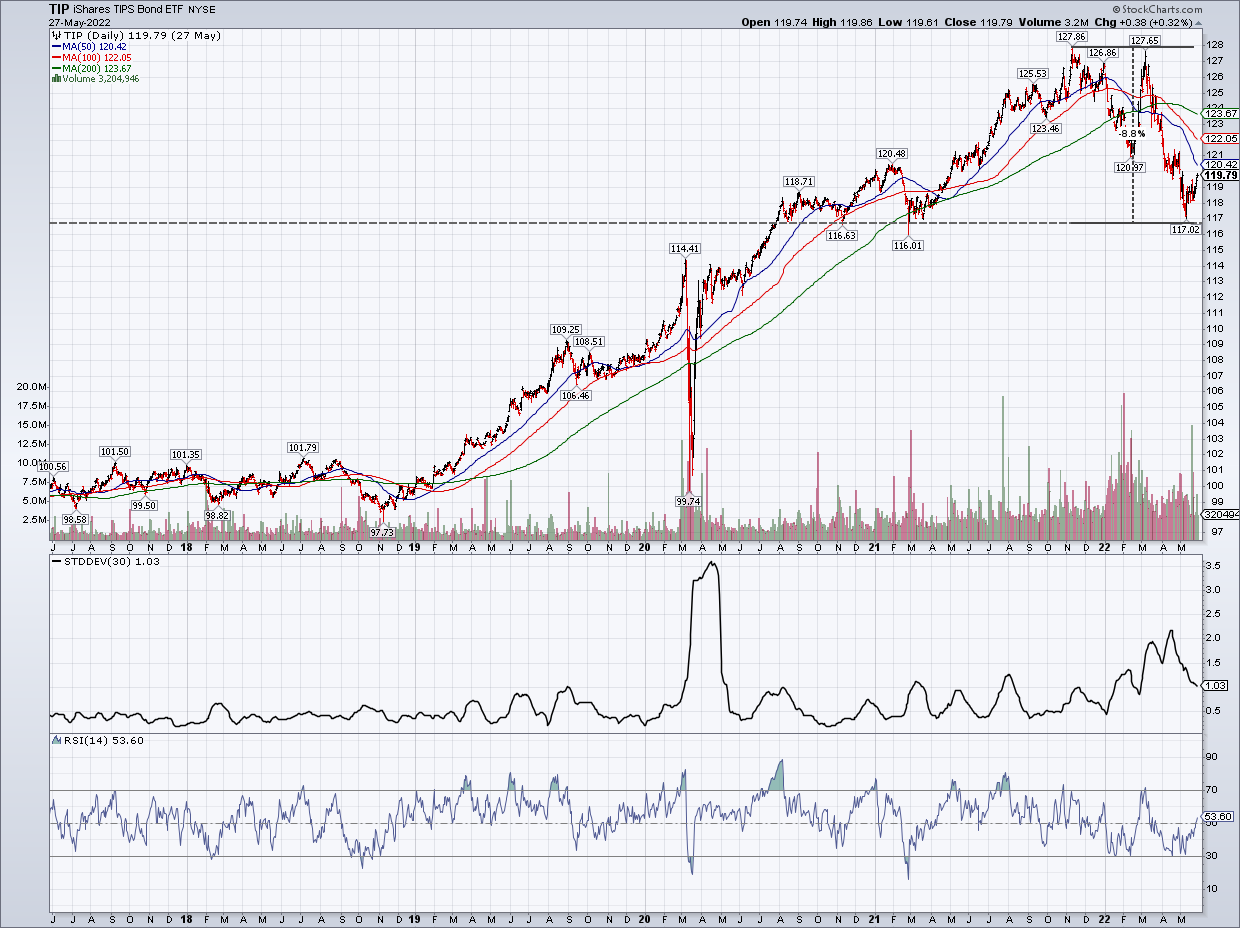This screenshot has height=928, width=1240.
Task: Click the 53.60 tag on RSI axis
Action: click(x=1219, y=817)
